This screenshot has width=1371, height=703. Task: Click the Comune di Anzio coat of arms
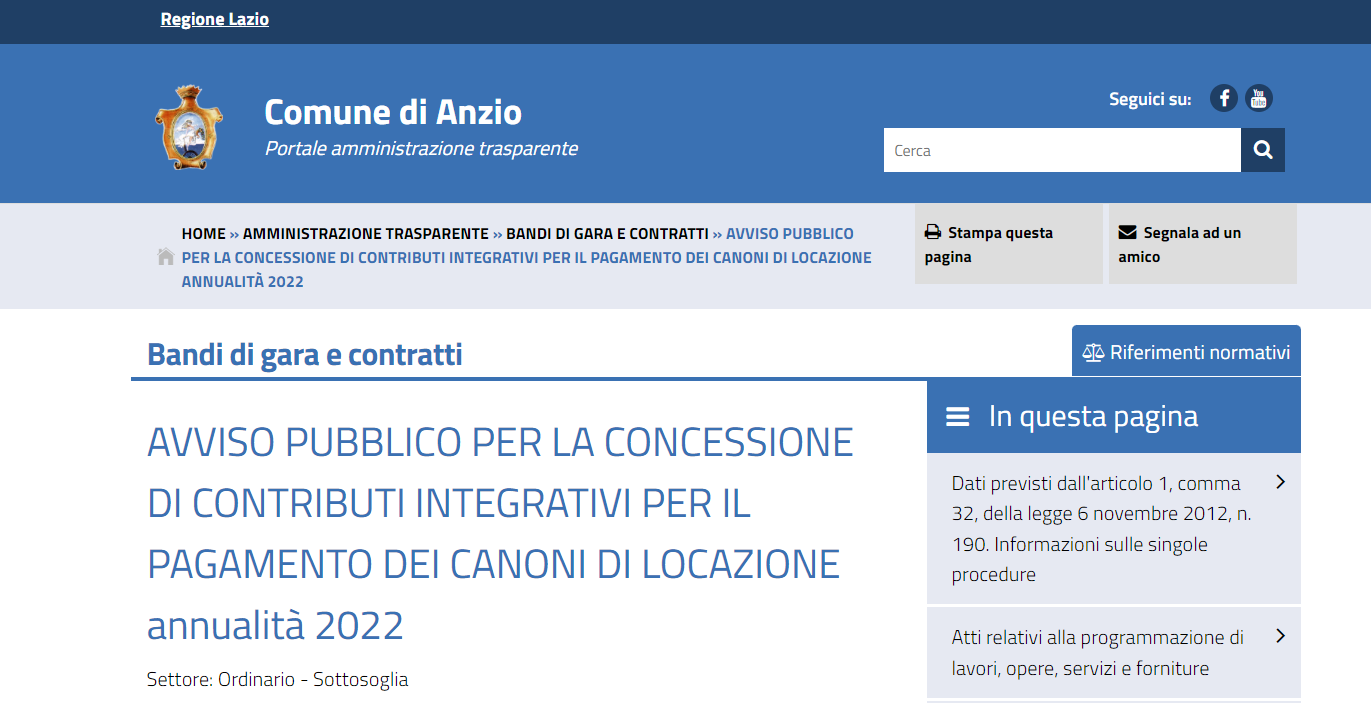pyautogui.click(x=187, y=127)
